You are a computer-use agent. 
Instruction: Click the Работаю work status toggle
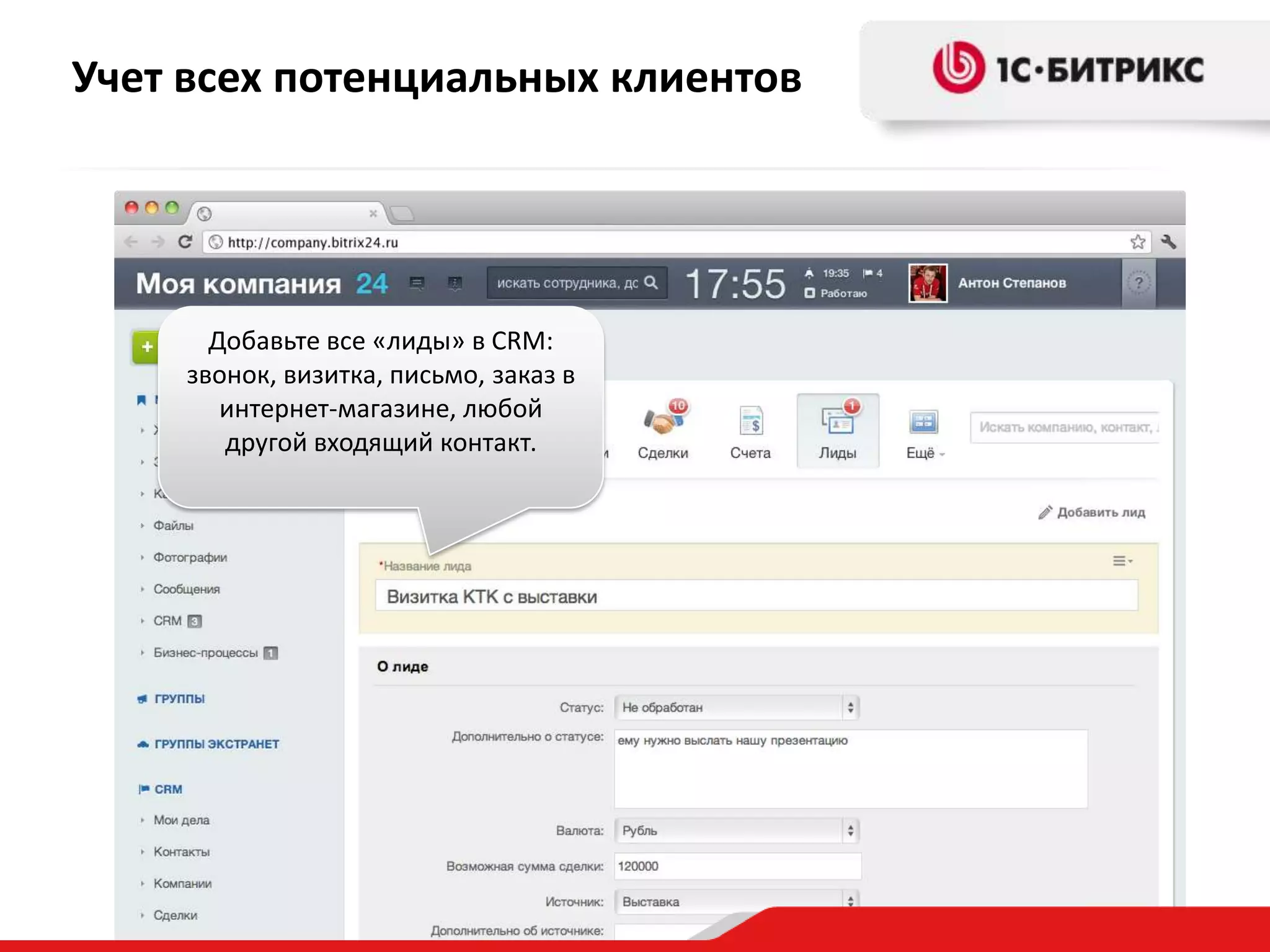(x=836, y=293)
